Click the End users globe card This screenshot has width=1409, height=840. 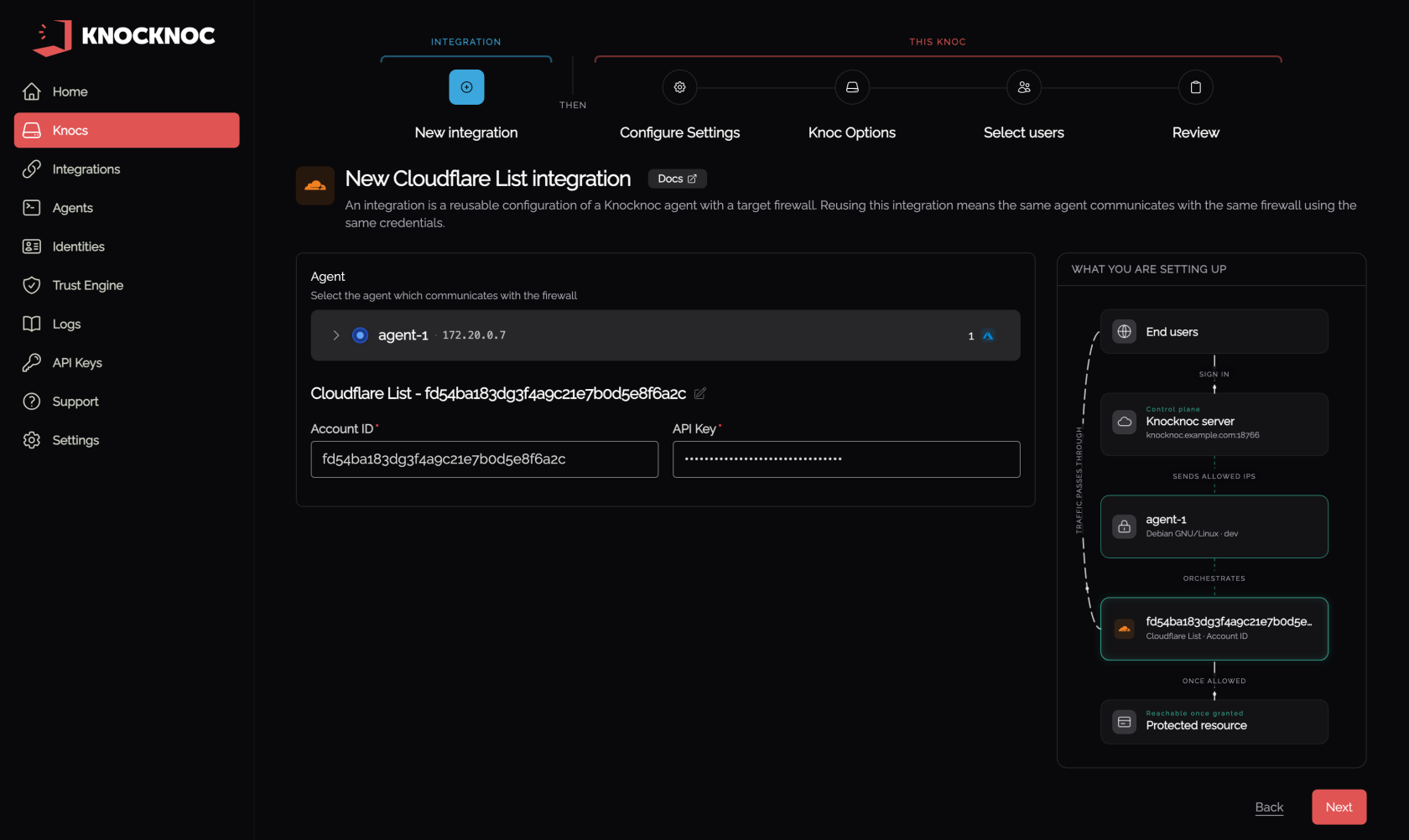coord(1214,332)
